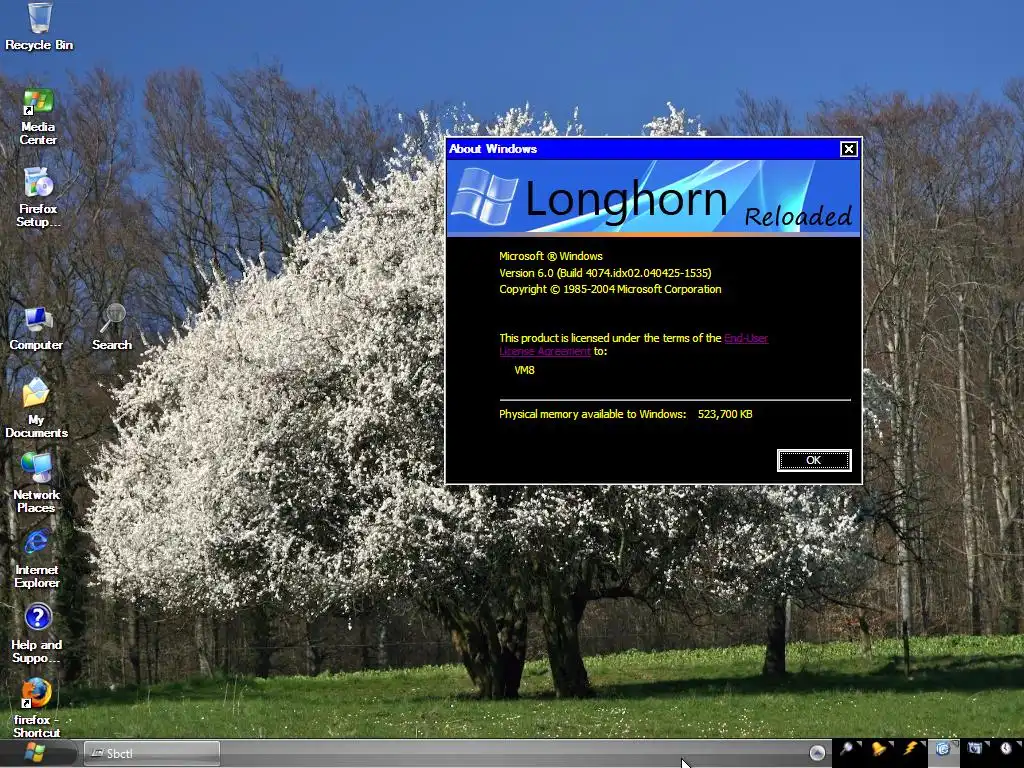Launch the firefox - Shortcut icon
The width and height of the screenshot is (1024, 768).
[37, 708]
